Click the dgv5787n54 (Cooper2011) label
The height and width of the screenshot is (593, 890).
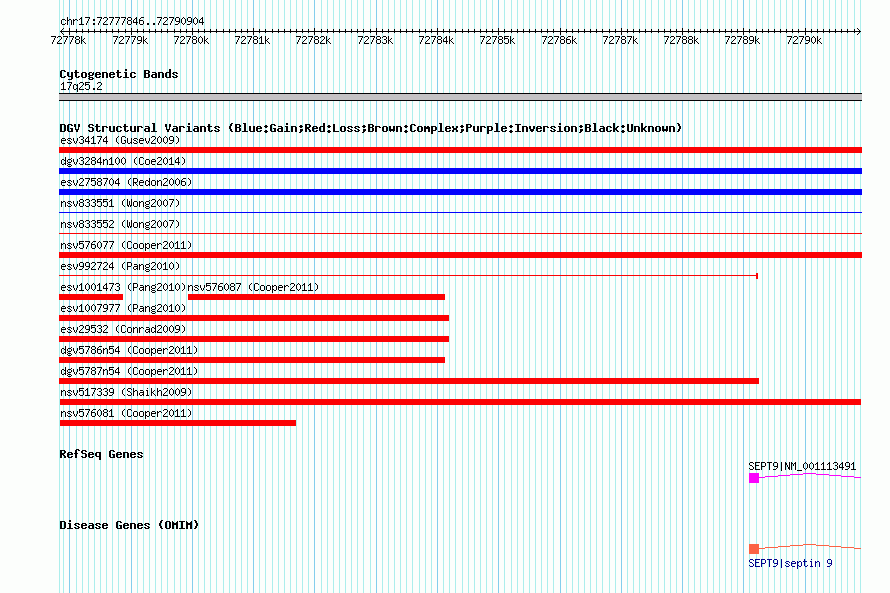point(129,371)
